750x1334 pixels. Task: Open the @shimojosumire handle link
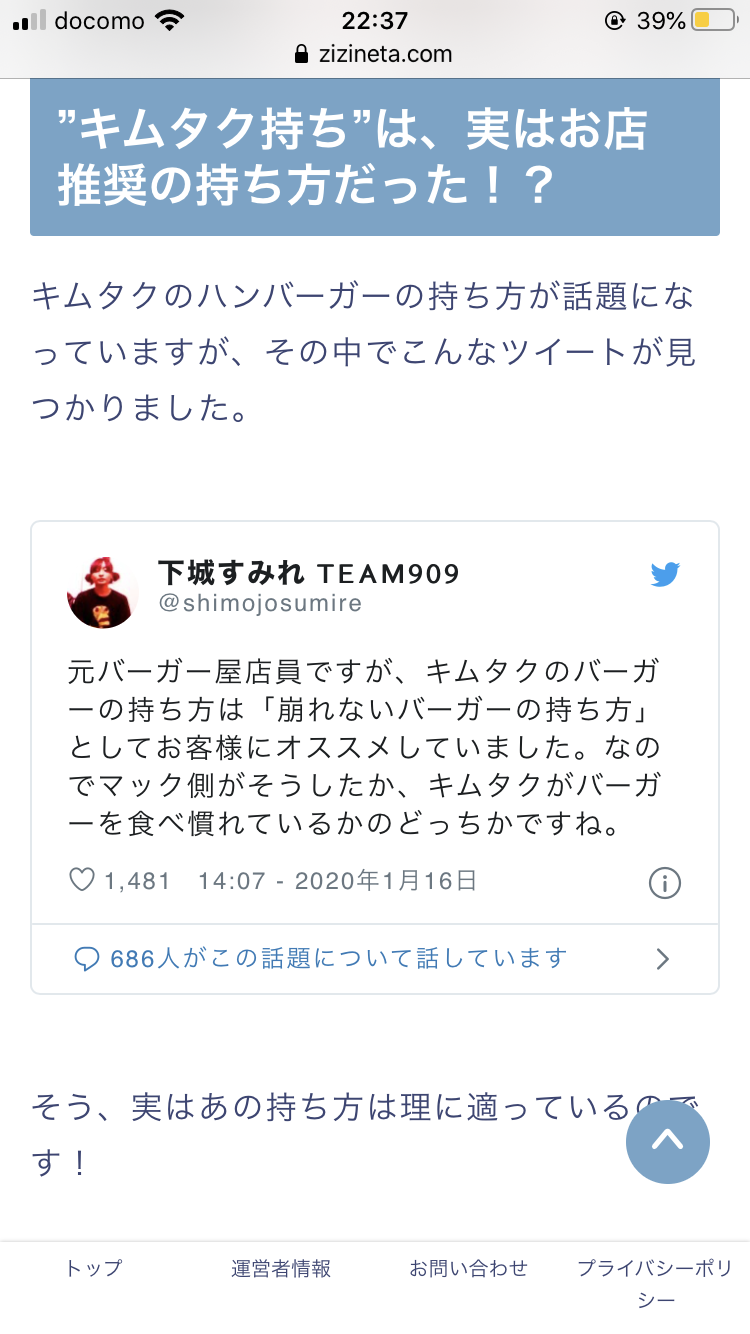click(260, 604)
